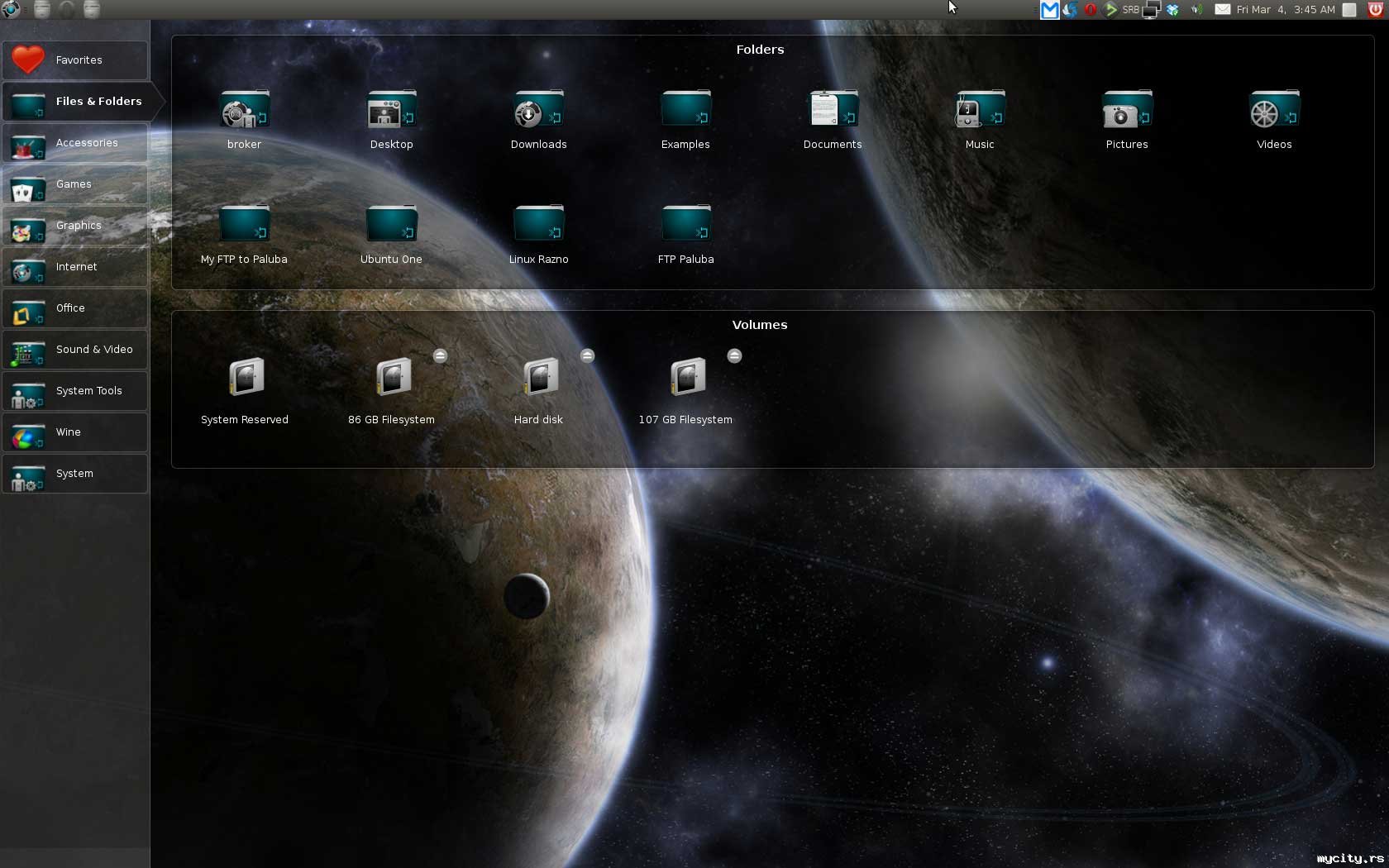Click the blue swirl tray icon
The width and height of the screenshot is (1389, 868).
tap(1070, 10)
